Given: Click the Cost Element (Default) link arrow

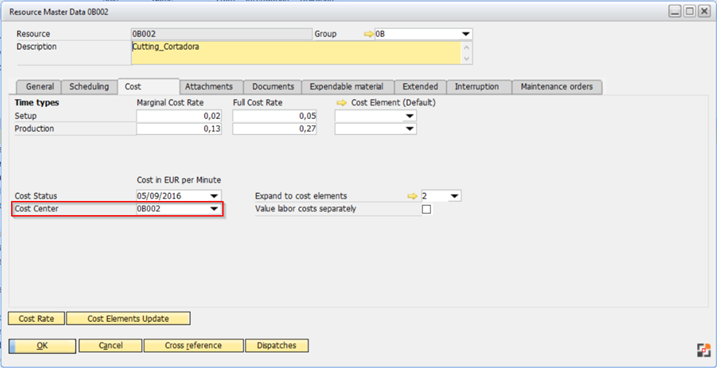Looking at the screenshot, I should (342, 103).
